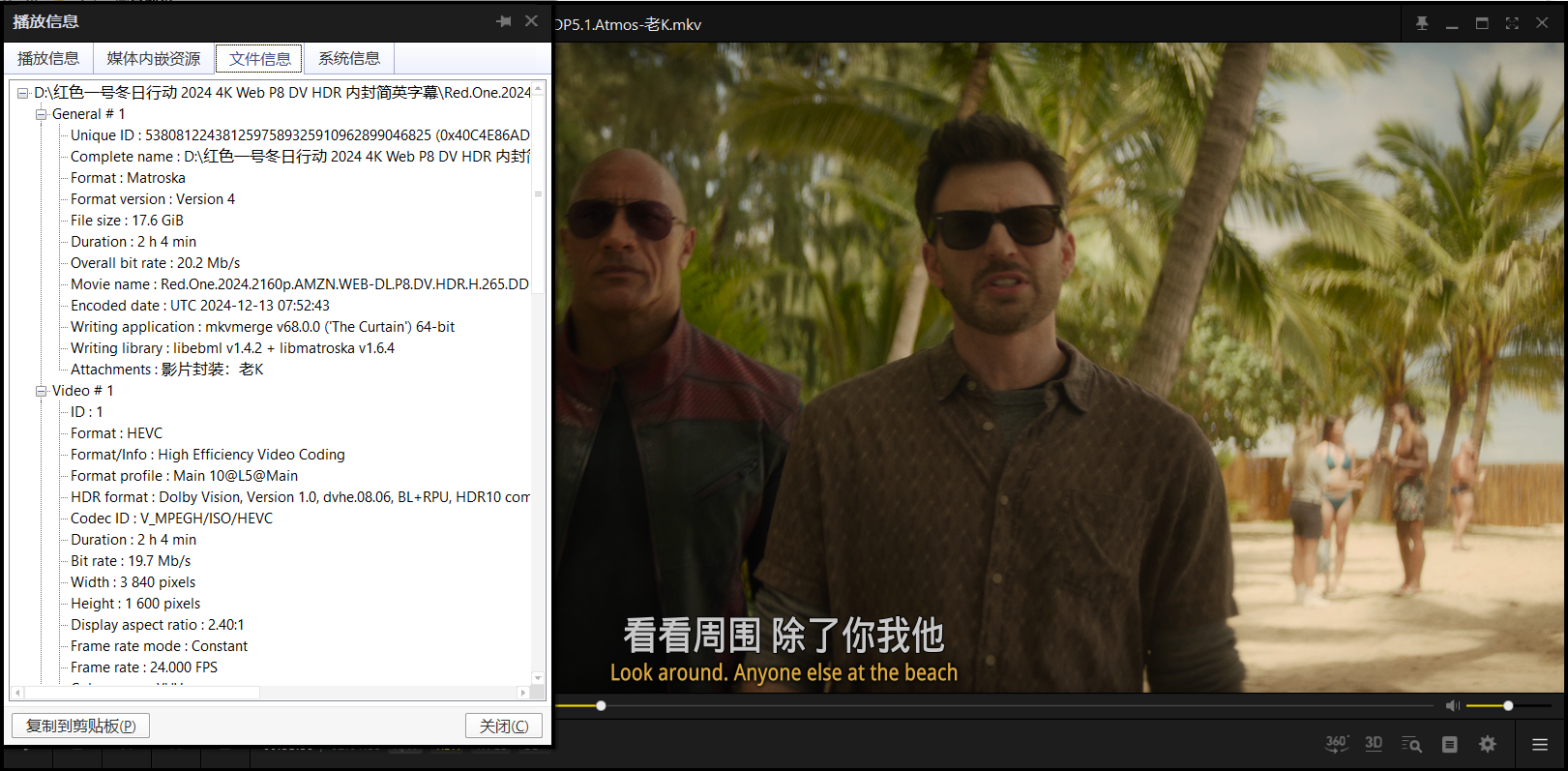This screenshot has height=771, width=1568.
Task: Select 'Encoded date' row
Action: pos(200,306)
